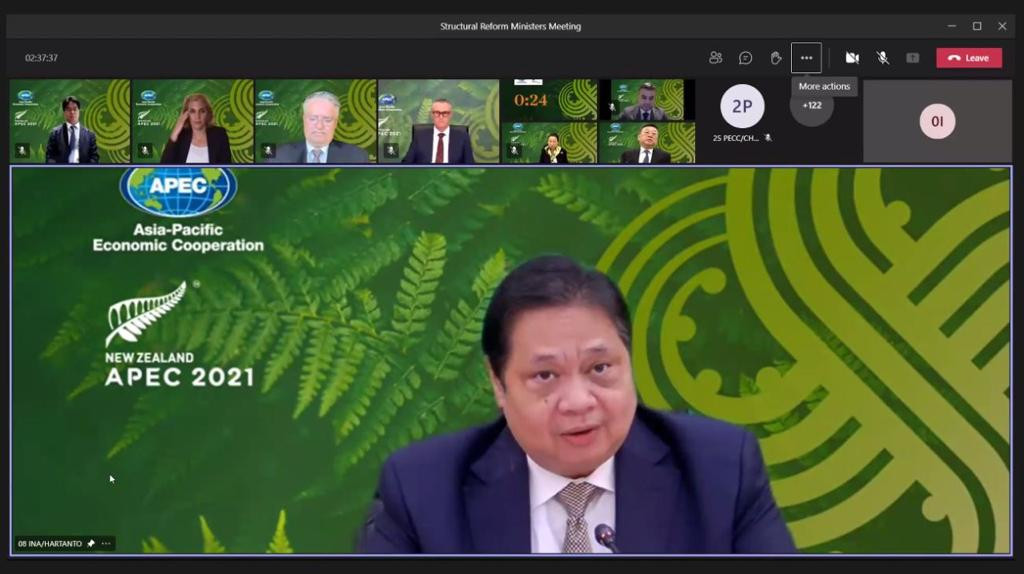Unmute the microphone
The image size is (1024, 574).
tap(882, 58)
